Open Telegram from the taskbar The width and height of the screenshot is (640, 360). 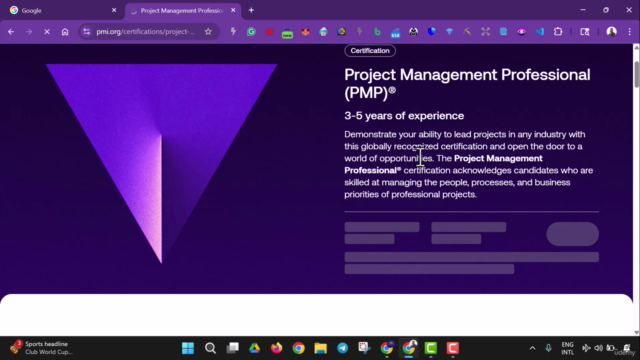point(342,348)
